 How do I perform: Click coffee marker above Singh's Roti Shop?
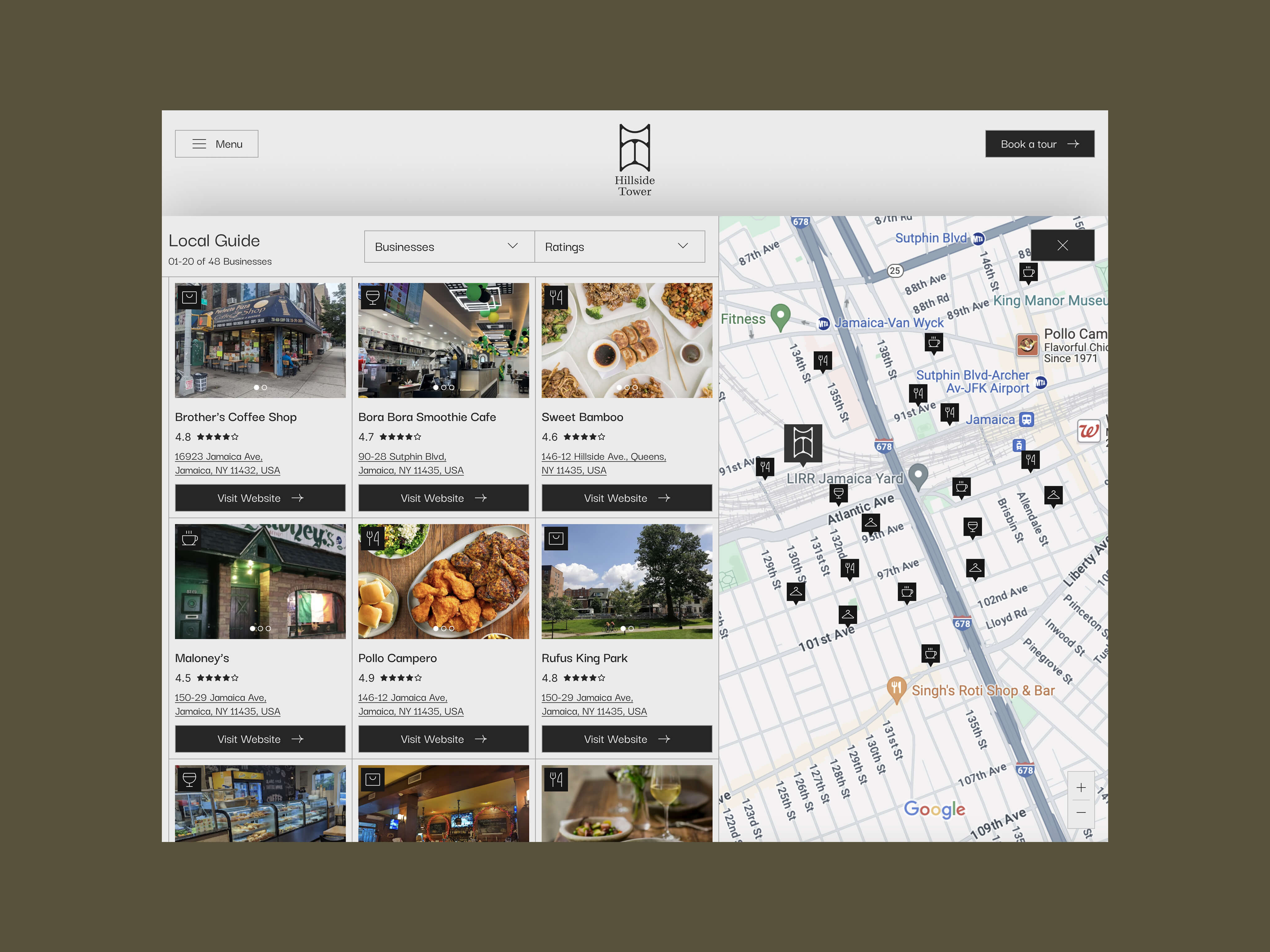point(931,654)
